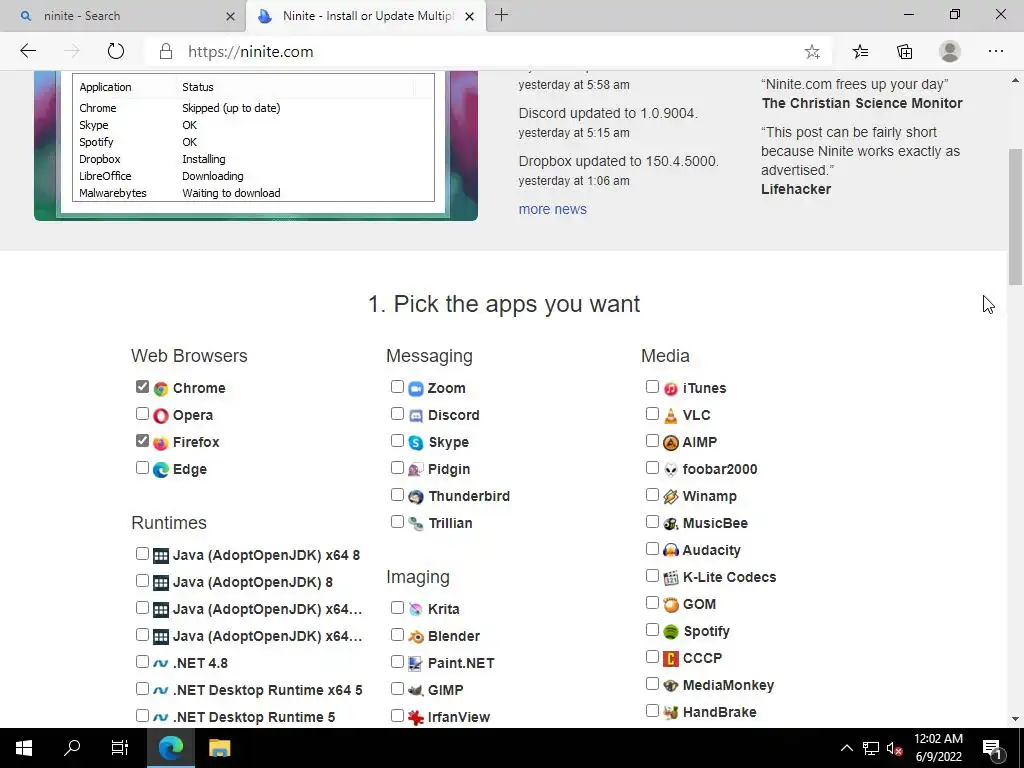Check the HandBrake checkbox
The image size is (1024, 768).
tap(652, 711)
